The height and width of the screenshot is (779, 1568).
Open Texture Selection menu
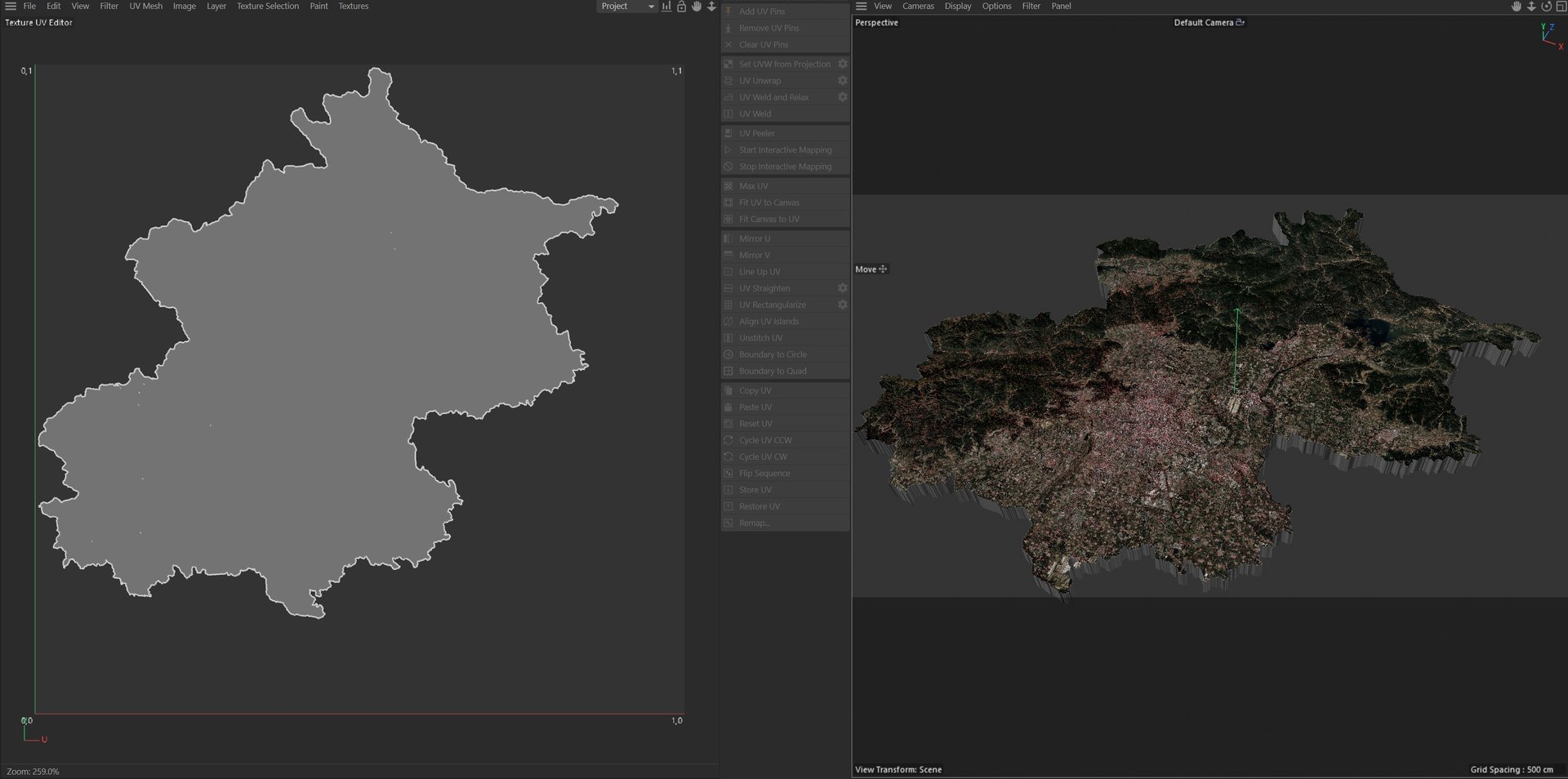pos(268,6)
